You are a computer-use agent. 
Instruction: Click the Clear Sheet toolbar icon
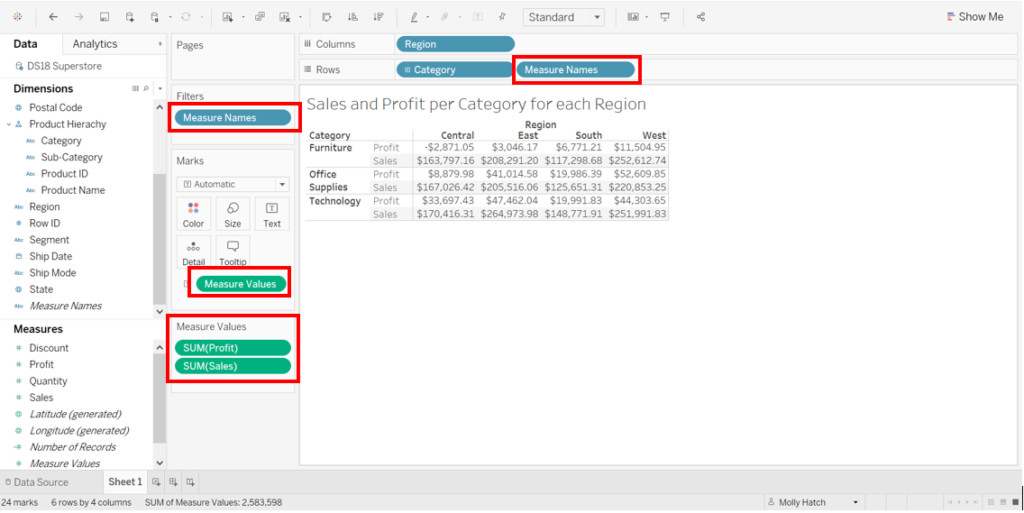285,17
